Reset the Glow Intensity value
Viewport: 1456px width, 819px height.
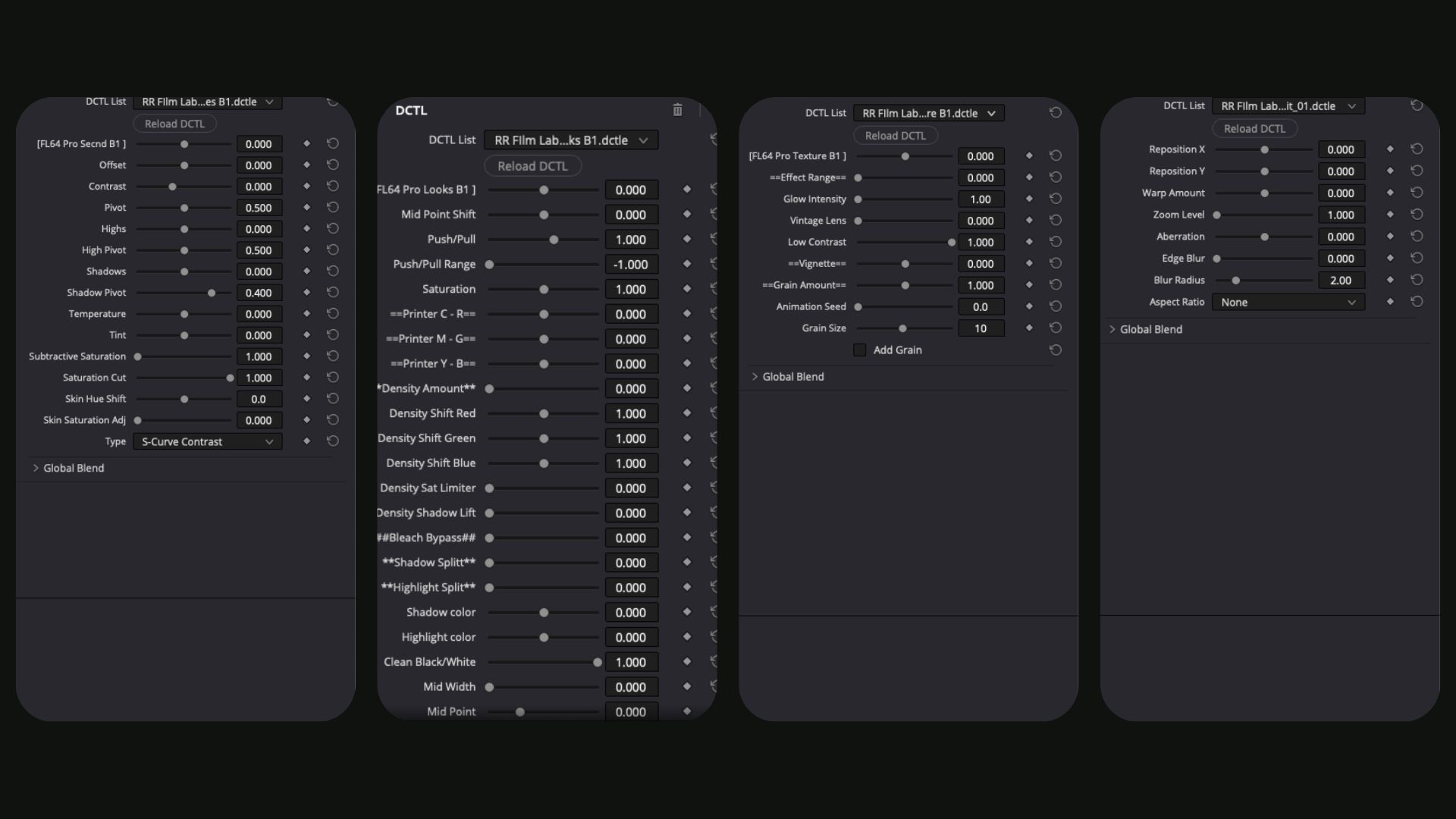1055,199
